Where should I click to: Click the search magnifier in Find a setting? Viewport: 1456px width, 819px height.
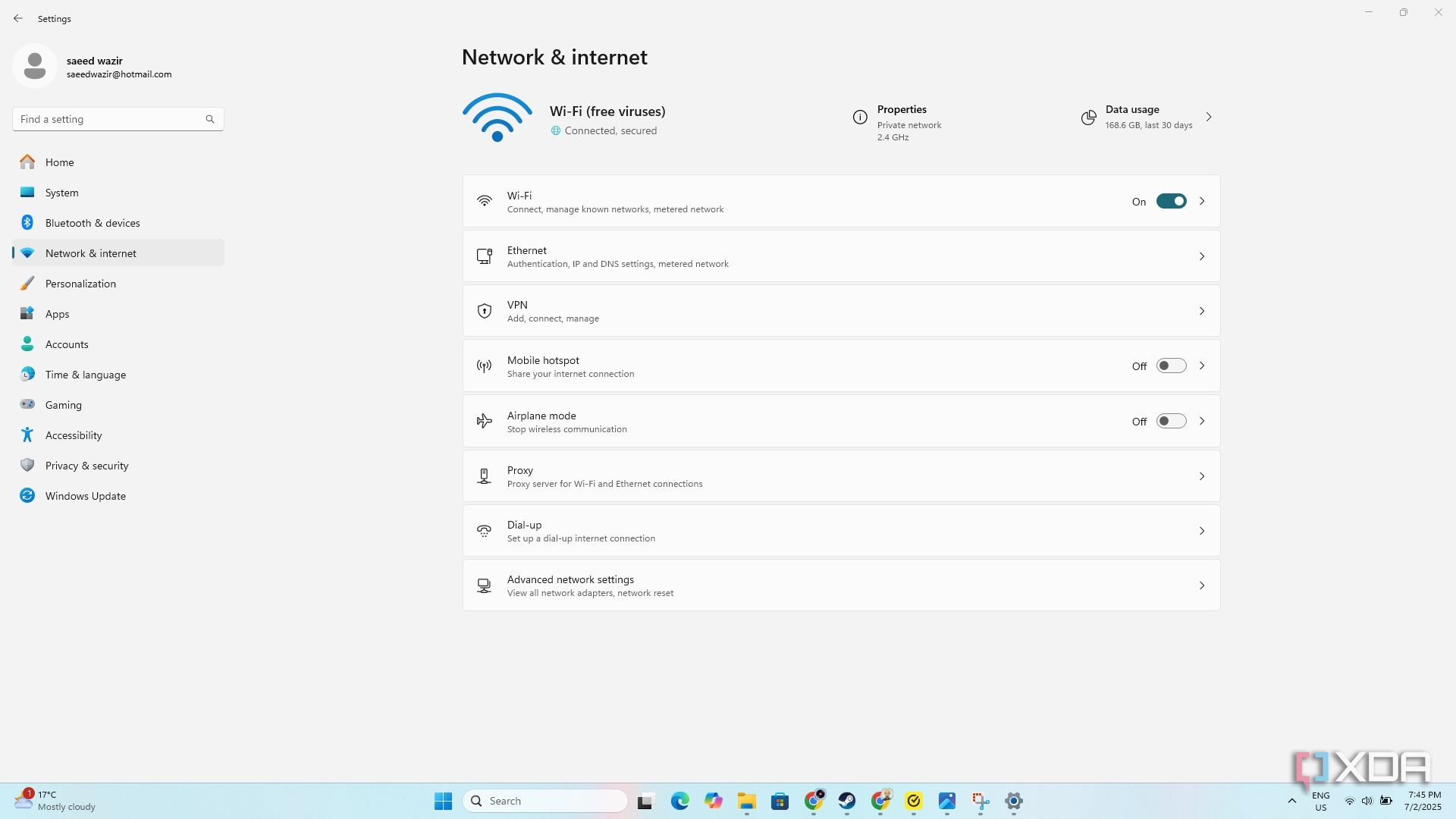coord(210,119)
